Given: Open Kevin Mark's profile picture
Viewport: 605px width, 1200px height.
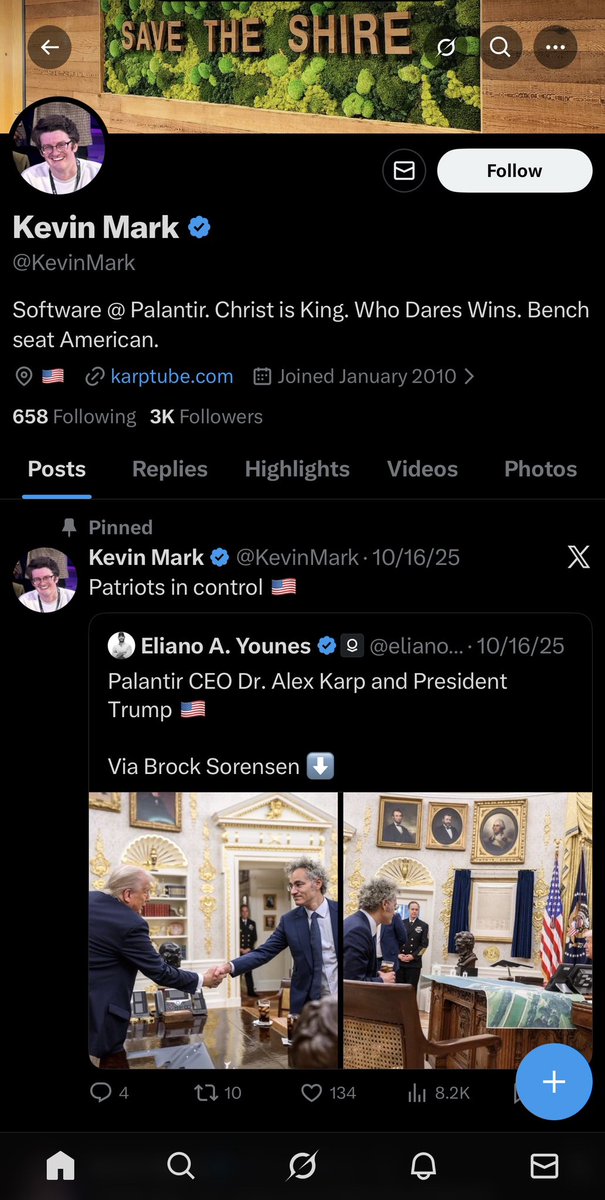Looking at the screenshot, I should click(x=57, y=147).
